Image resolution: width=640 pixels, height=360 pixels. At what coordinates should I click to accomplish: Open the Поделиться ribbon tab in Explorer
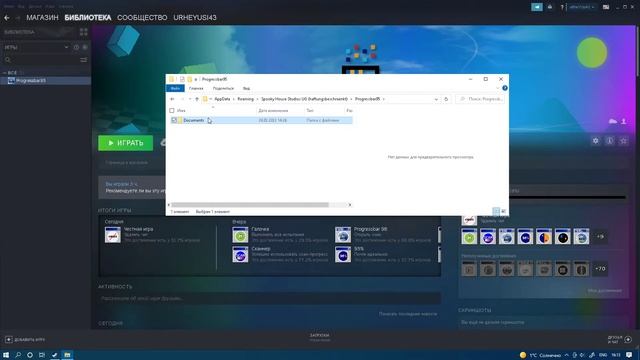[223, 88]
